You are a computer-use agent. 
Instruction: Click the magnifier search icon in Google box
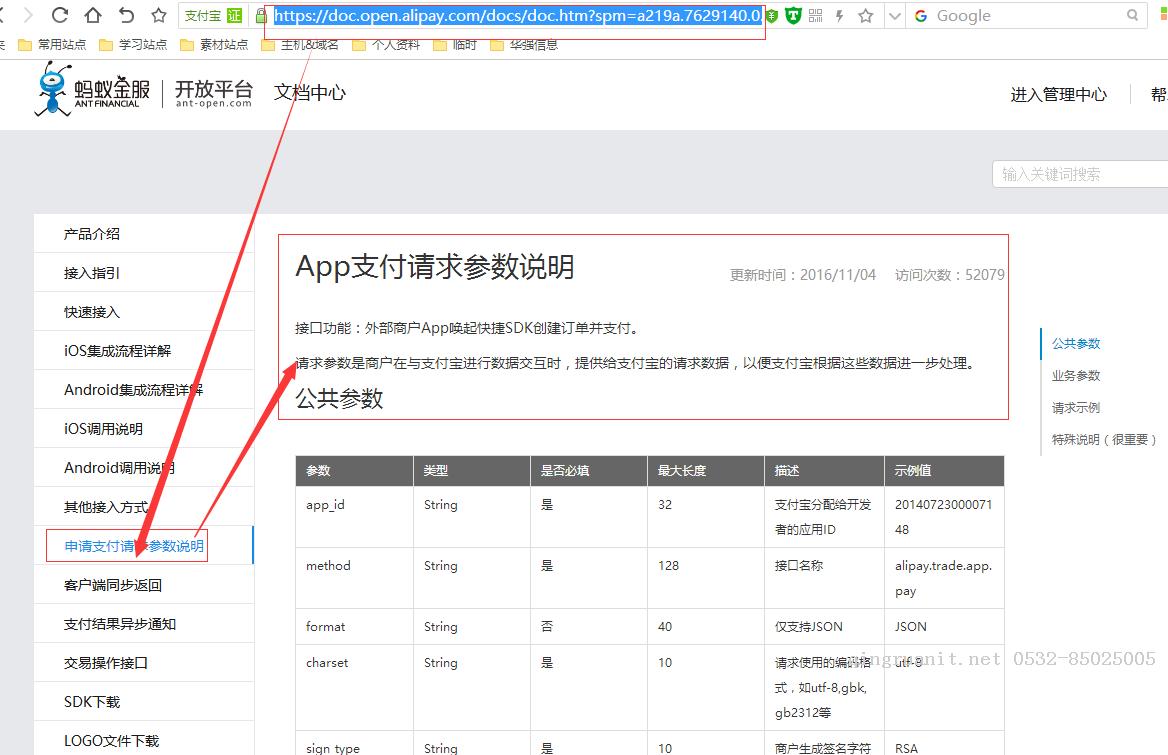coord(1132,15)
